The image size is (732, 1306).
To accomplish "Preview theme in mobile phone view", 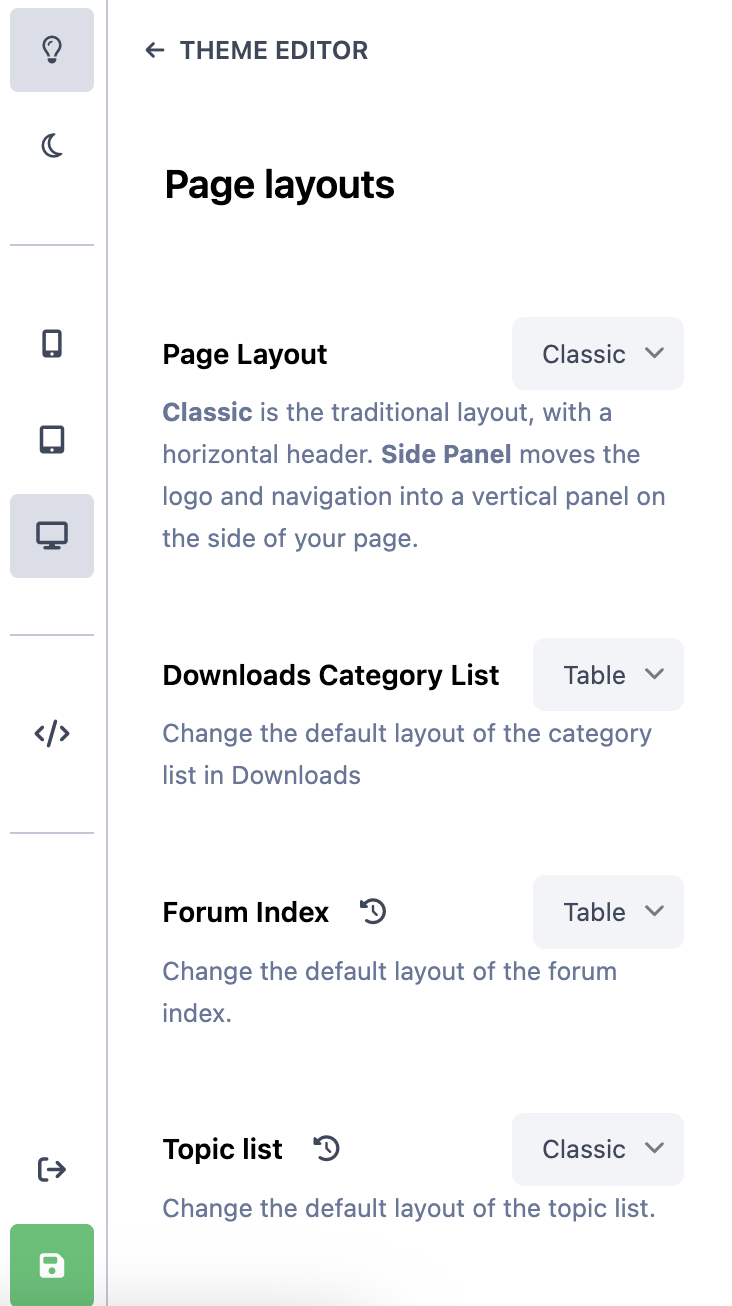I will (x=52, y=344).
